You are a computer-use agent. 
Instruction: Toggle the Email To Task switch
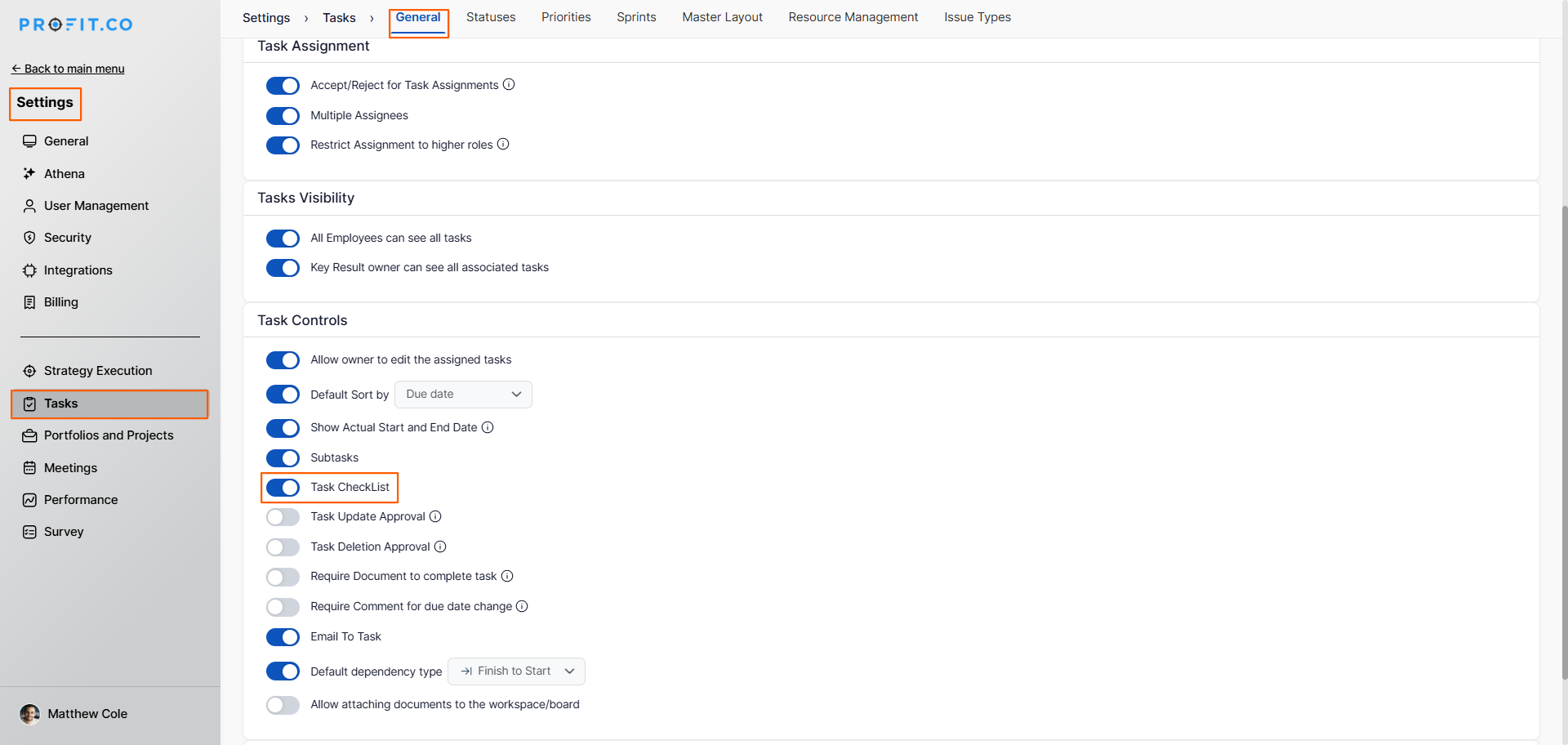[x=283, y=637]
